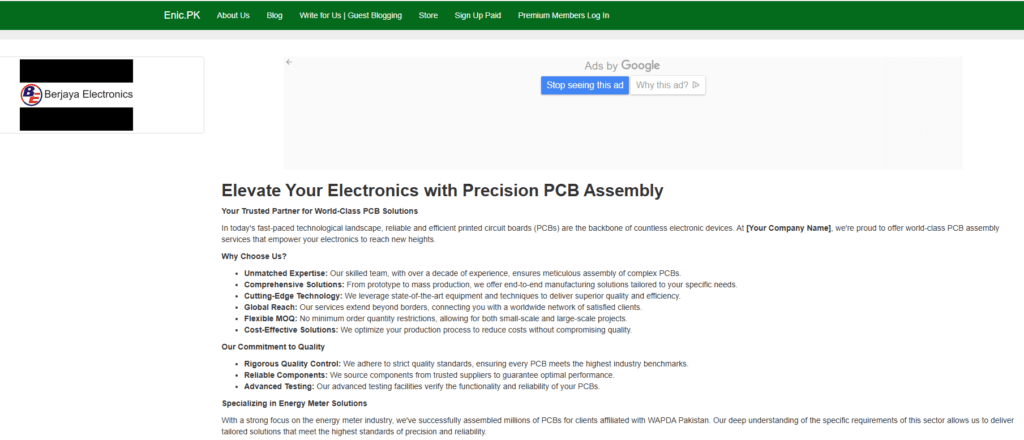This screenshot has width=1024, height=440.
Task: Click the Sign Up Paid link
Action: [x=478, y=16]
